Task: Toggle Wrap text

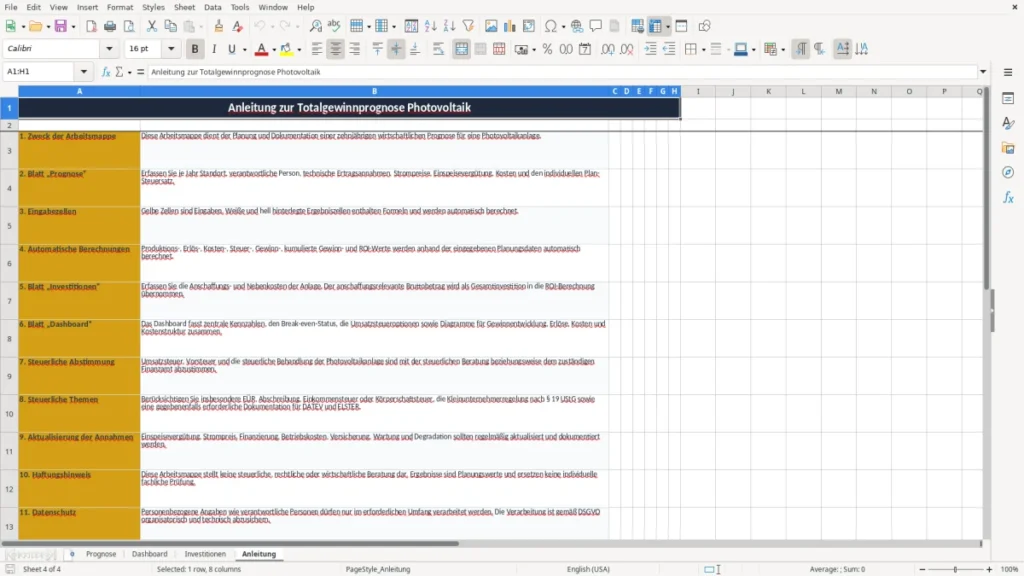Action: point(438,49)
